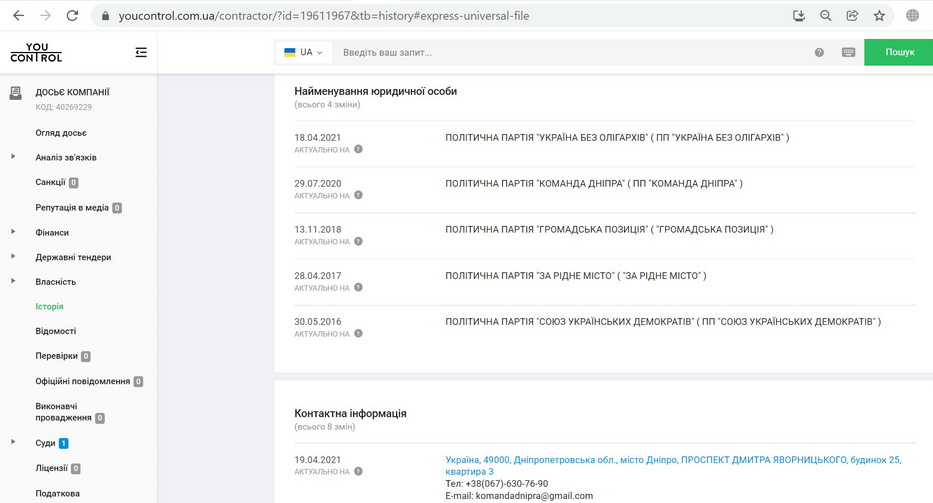This screenshot has height=503, width=933.
Task: Open the globe extension icon
Action: (x=912, y=16)
